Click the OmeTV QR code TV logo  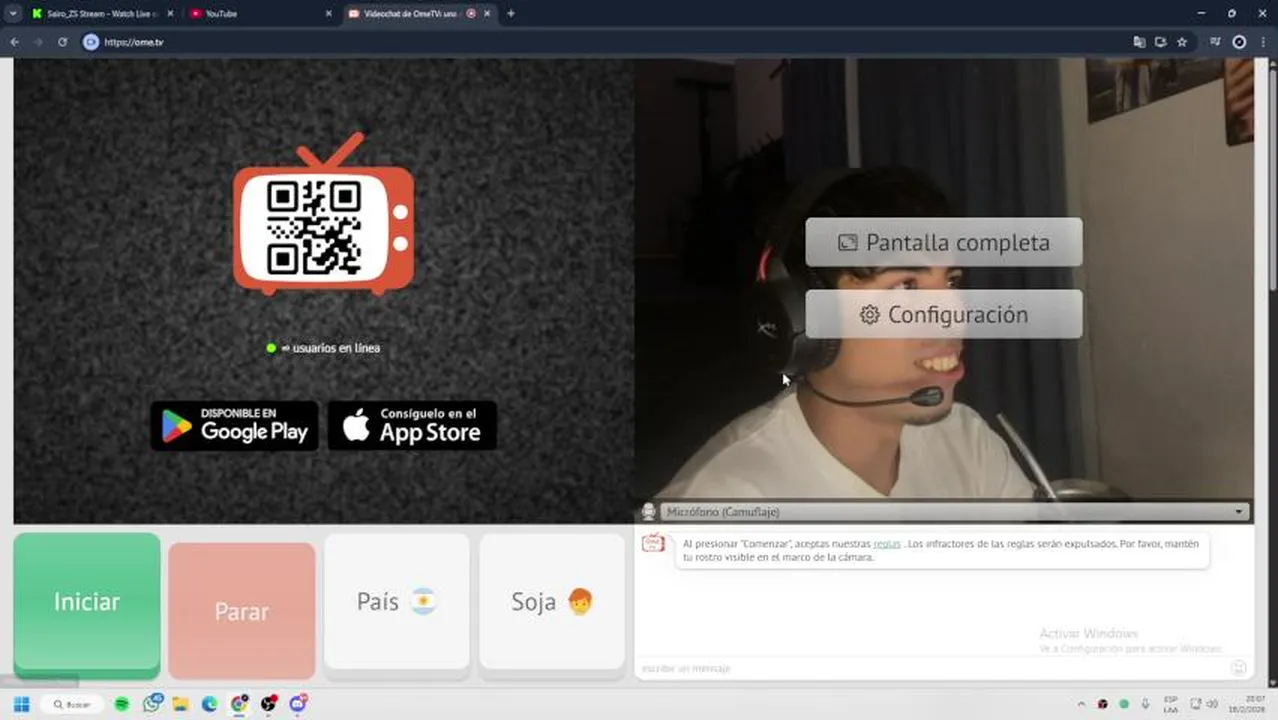point(323,214)
